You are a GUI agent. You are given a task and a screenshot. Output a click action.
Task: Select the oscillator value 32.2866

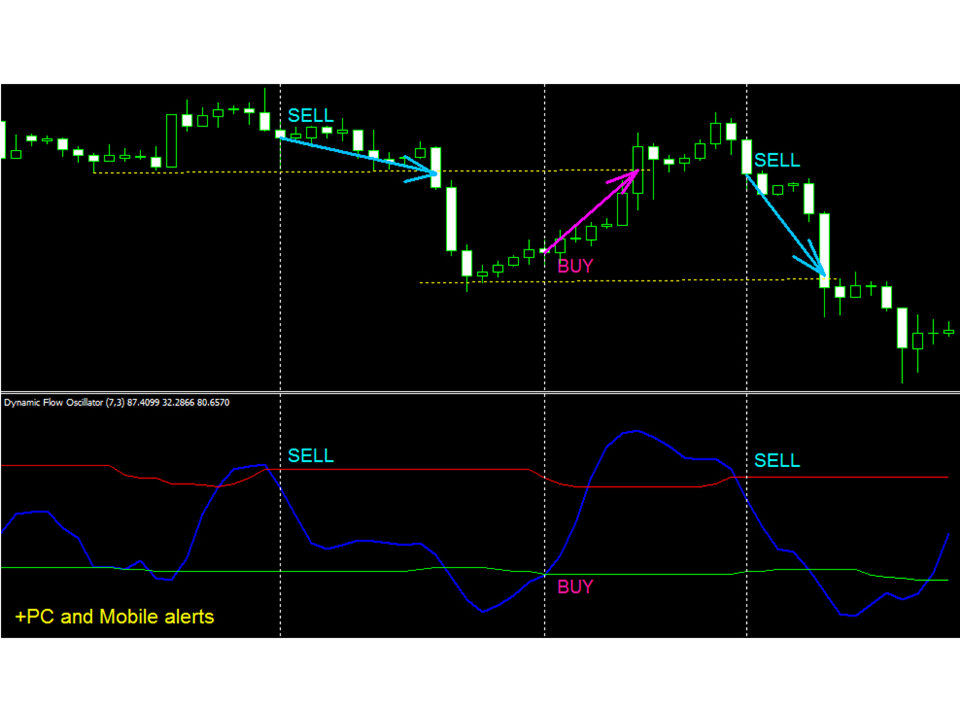click(178, 402)
